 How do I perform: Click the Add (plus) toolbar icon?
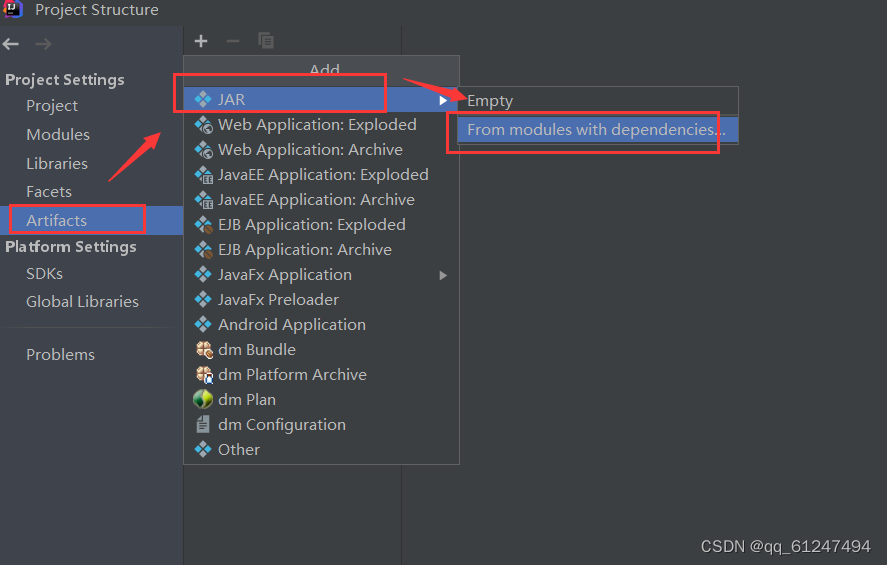point(201,41)
